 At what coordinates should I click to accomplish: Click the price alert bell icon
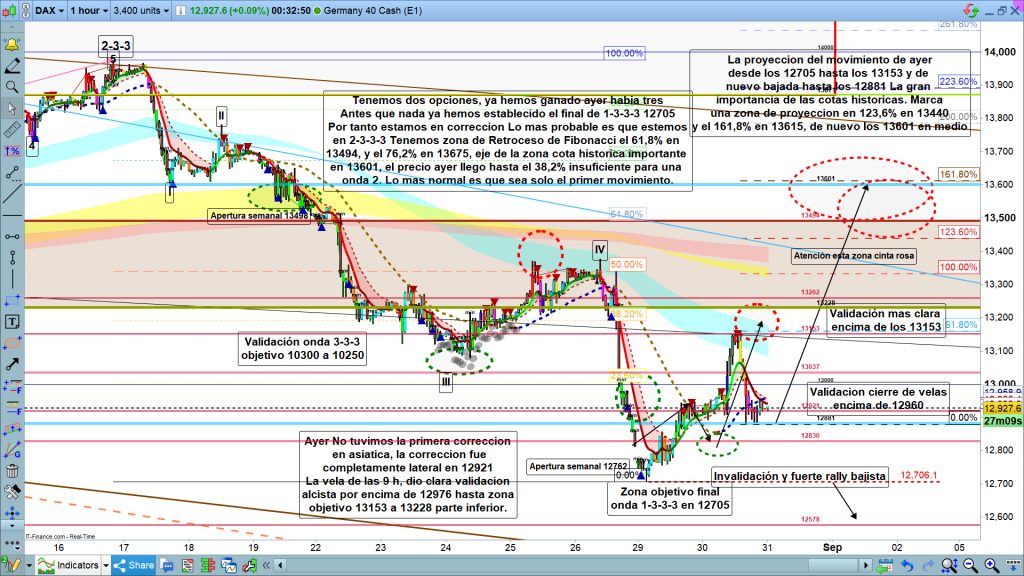click(11, 45)
